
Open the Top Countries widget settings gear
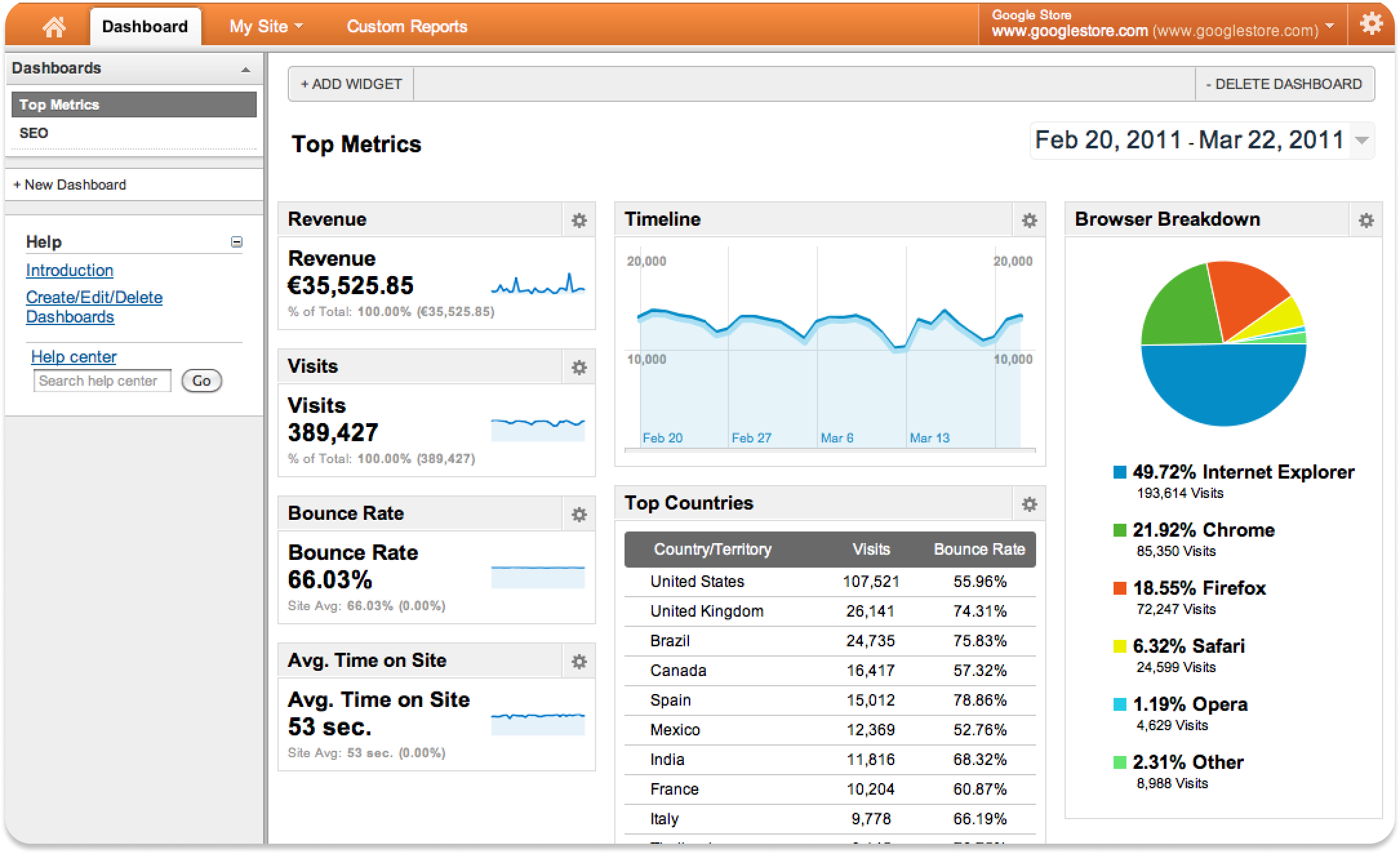[1028, 504]
